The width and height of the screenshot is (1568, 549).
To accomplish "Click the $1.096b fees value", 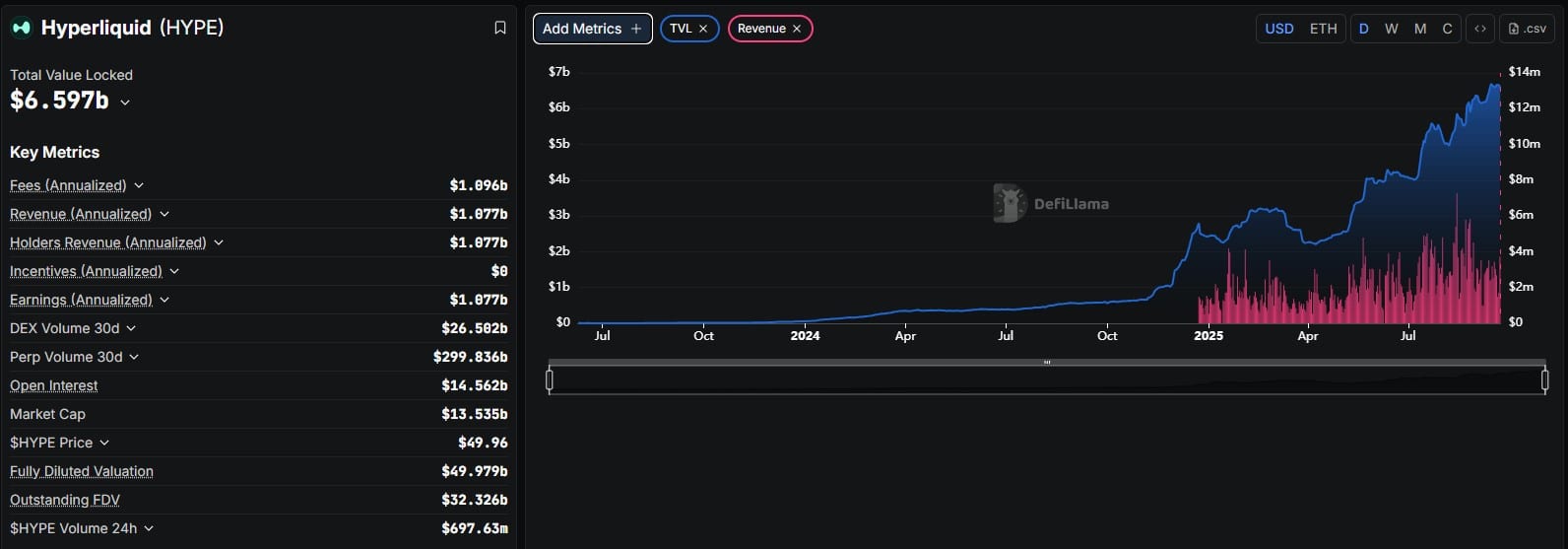I will [x=479, y=185].
